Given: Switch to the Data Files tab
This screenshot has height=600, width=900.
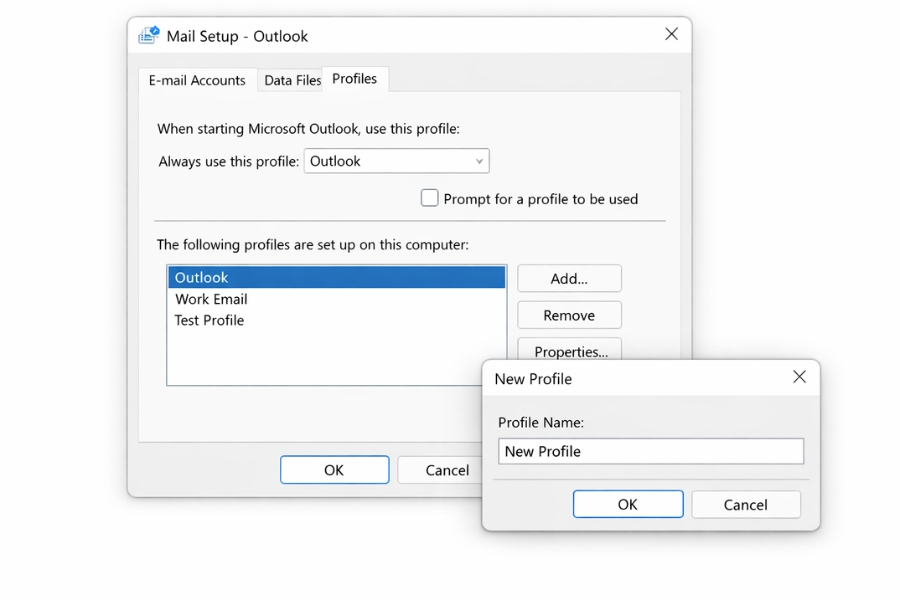Looking at the screenshot, I should pos(290,80).
